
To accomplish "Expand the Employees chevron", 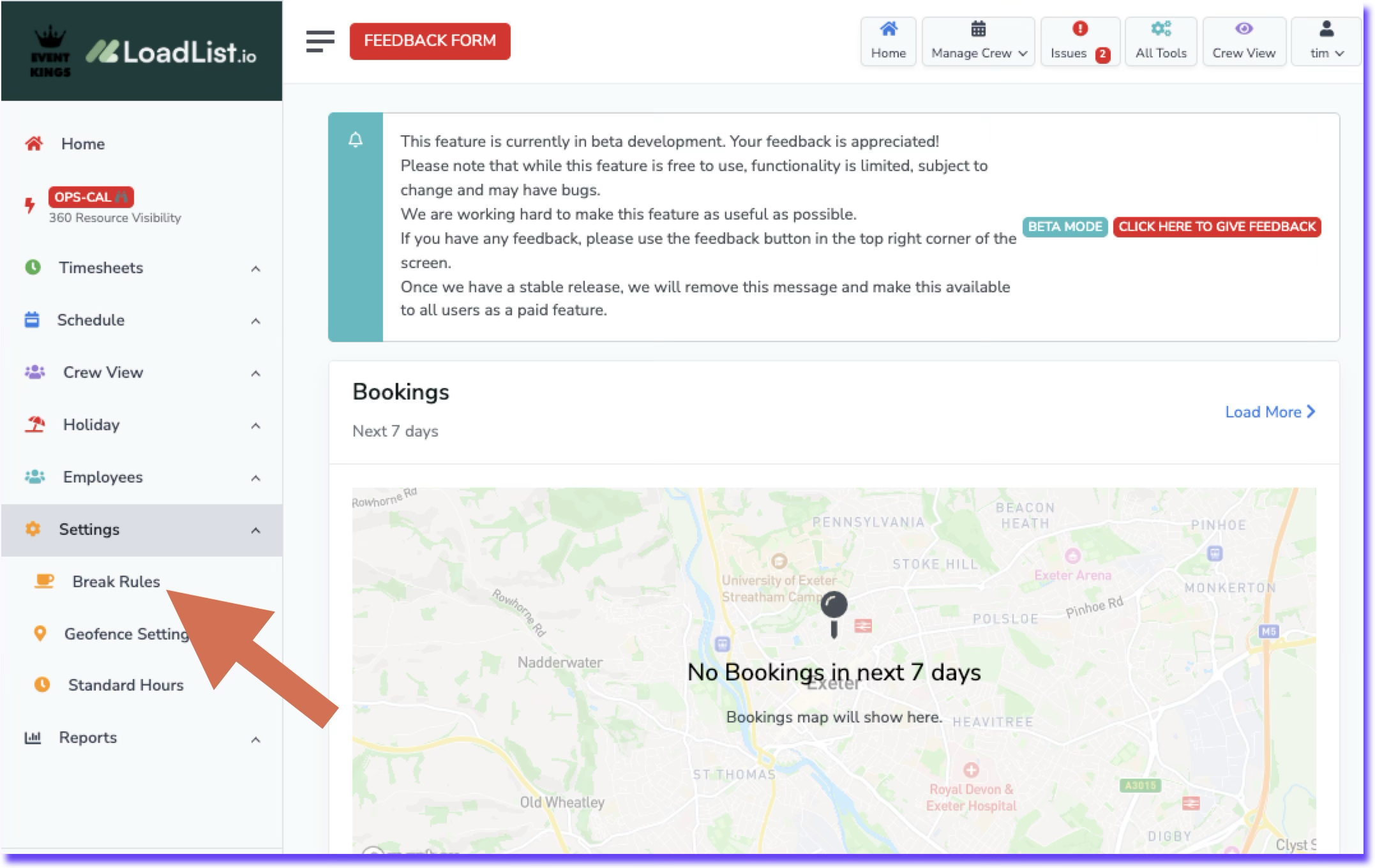I will [255, 478].
